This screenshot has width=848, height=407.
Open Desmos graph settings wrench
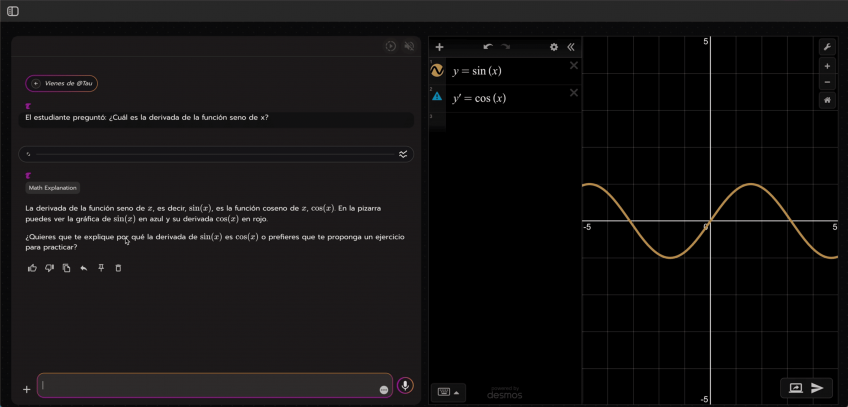tap(827, 47)
